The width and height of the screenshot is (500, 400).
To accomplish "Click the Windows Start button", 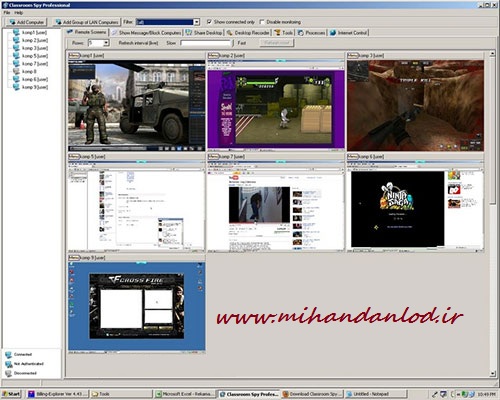I will [11, 394].
